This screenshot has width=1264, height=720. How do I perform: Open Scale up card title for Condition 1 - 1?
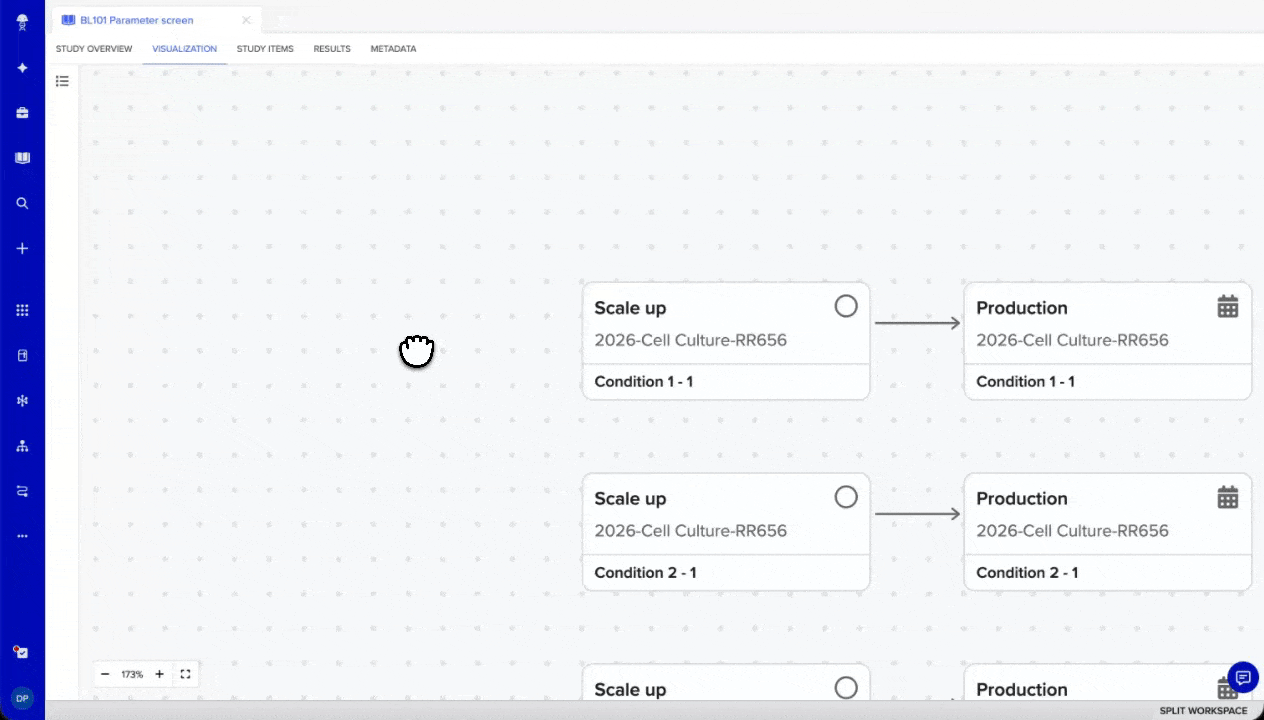tap(630, 308)
